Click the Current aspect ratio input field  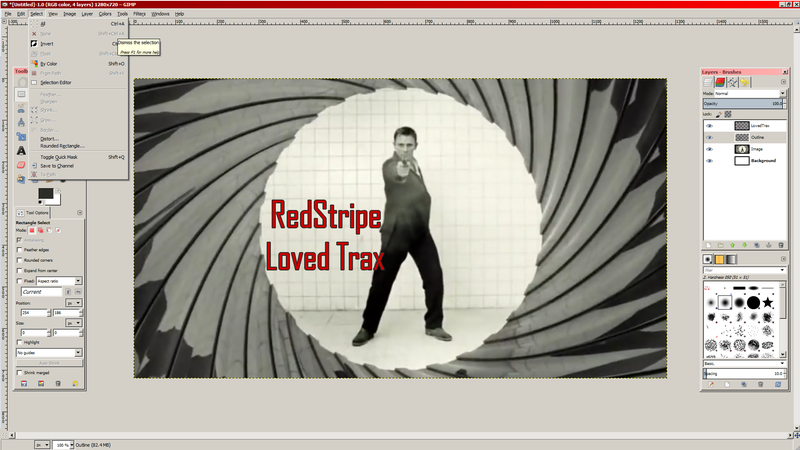[41, 292]
